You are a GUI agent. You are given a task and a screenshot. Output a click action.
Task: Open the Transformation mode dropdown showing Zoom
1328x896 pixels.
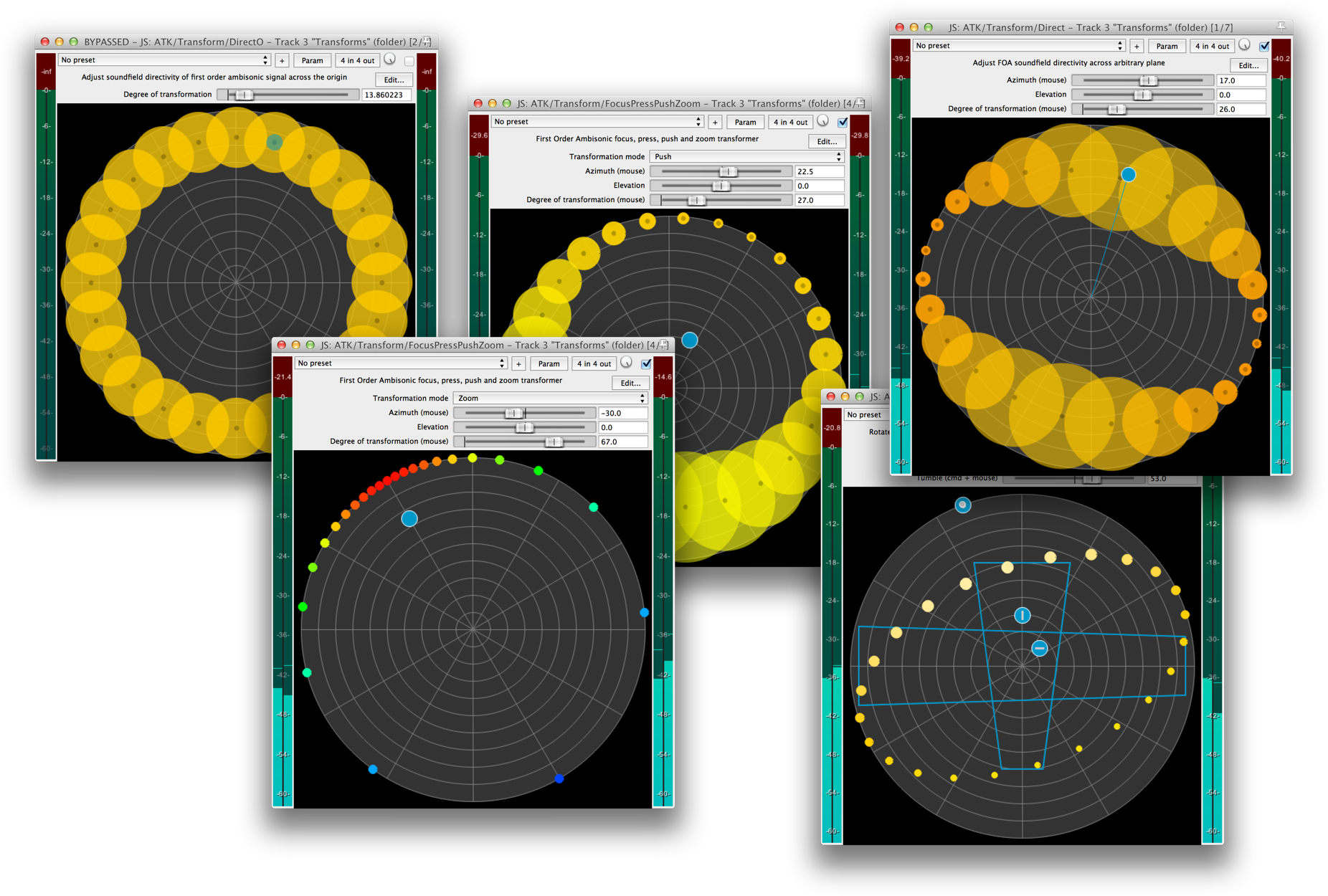click(550, 398)
